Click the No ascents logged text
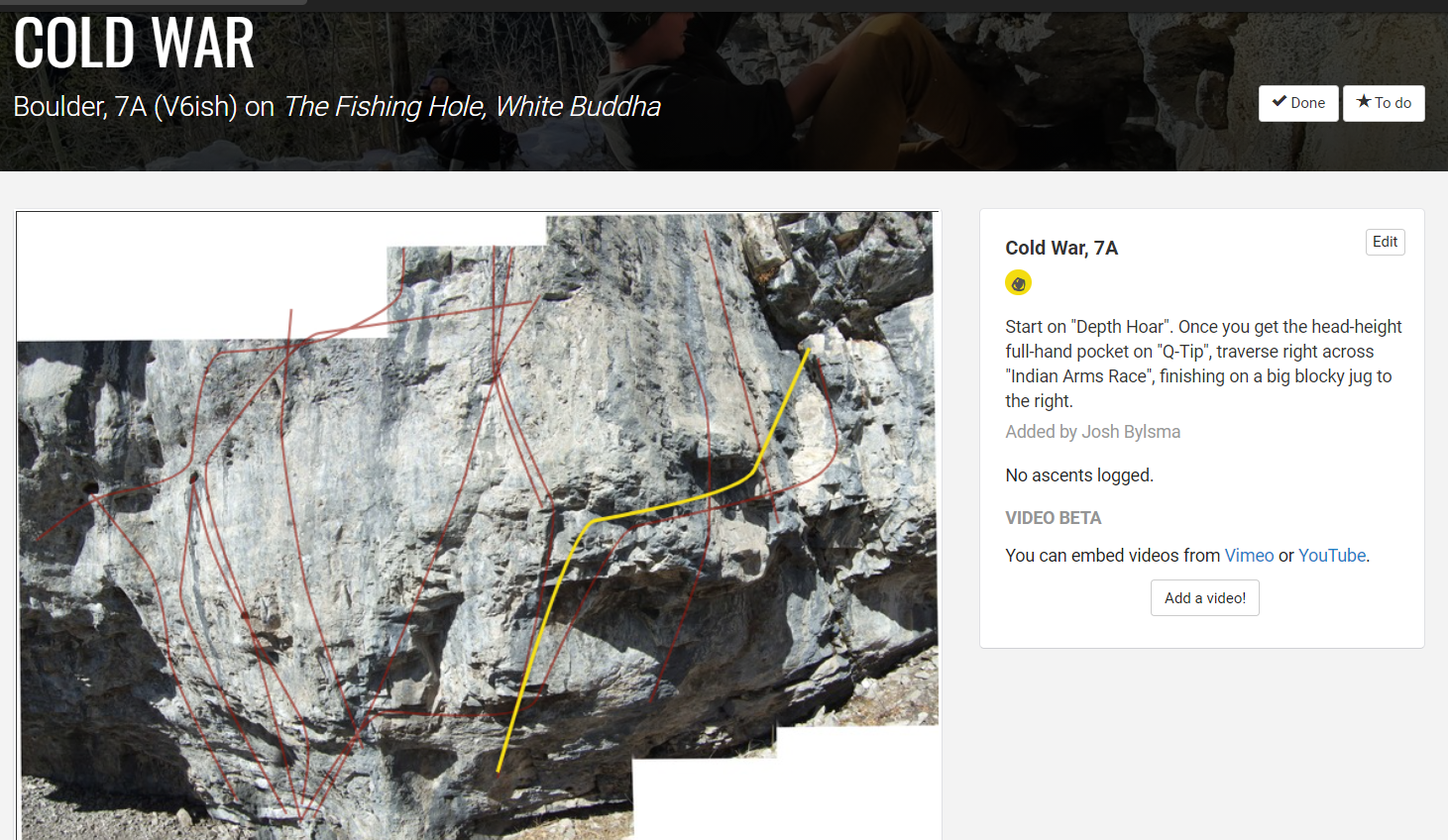1448x840 pixels. click(1079, 475)
